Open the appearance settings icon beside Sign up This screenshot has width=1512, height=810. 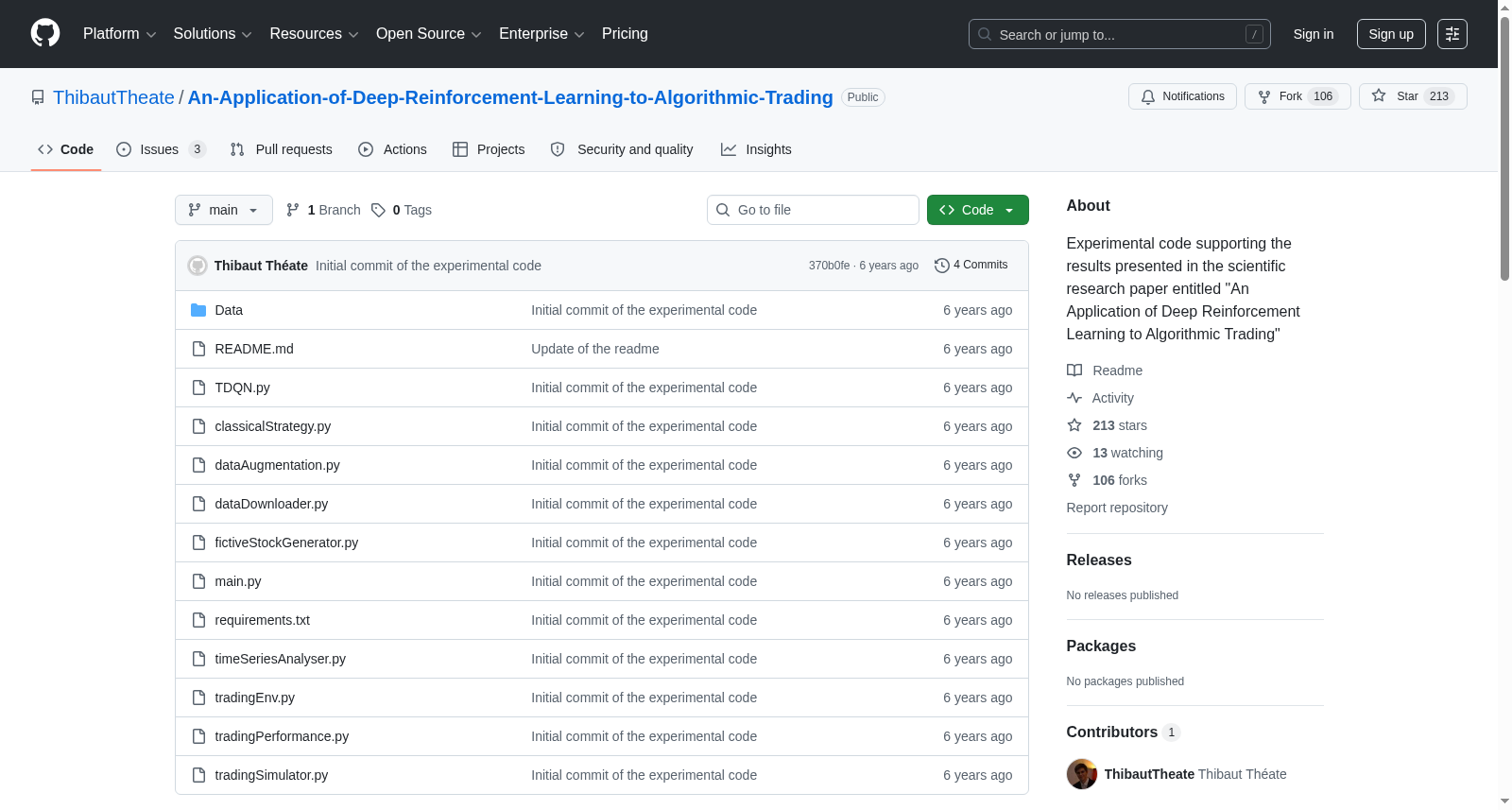[x=1452, y=34]
